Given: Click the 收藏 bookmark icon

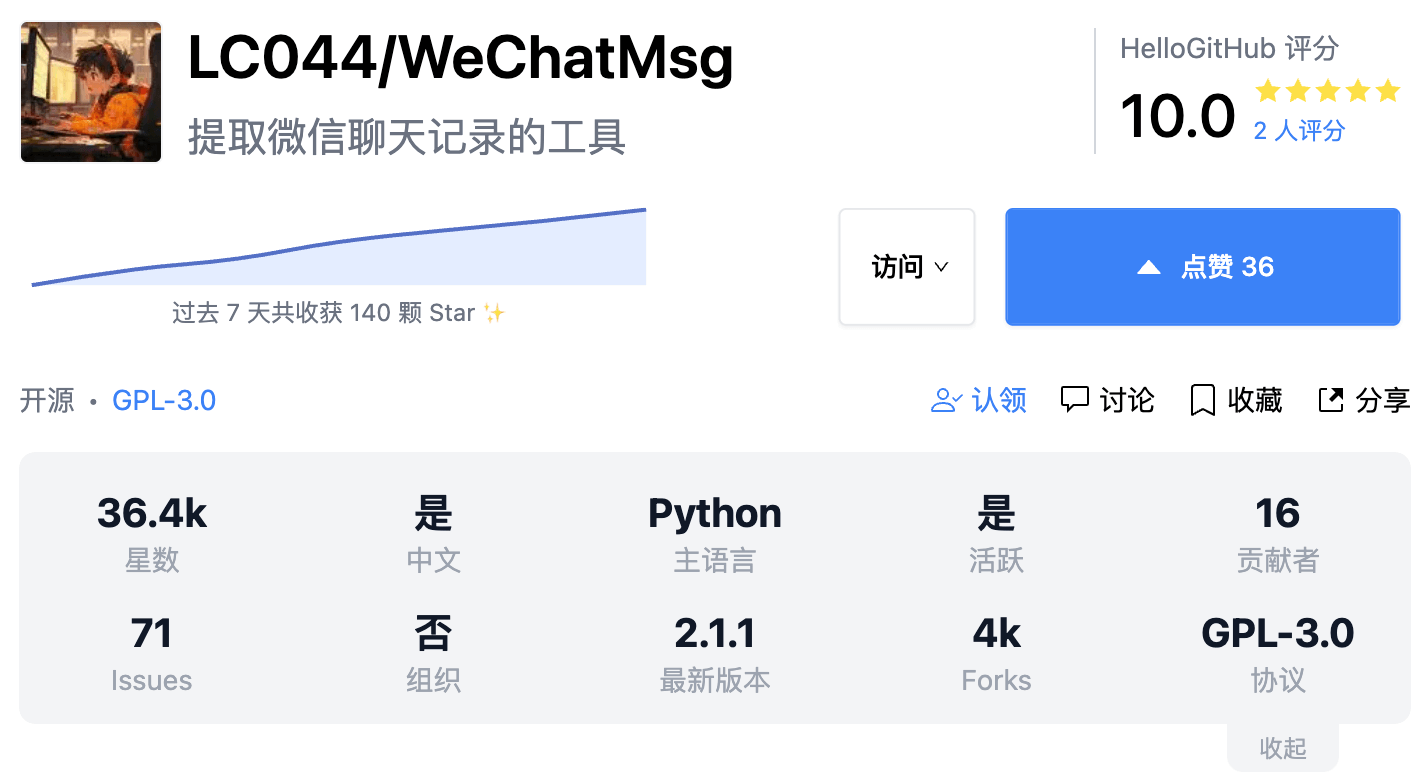Looking at the screenshot, I should point(1202,399).
